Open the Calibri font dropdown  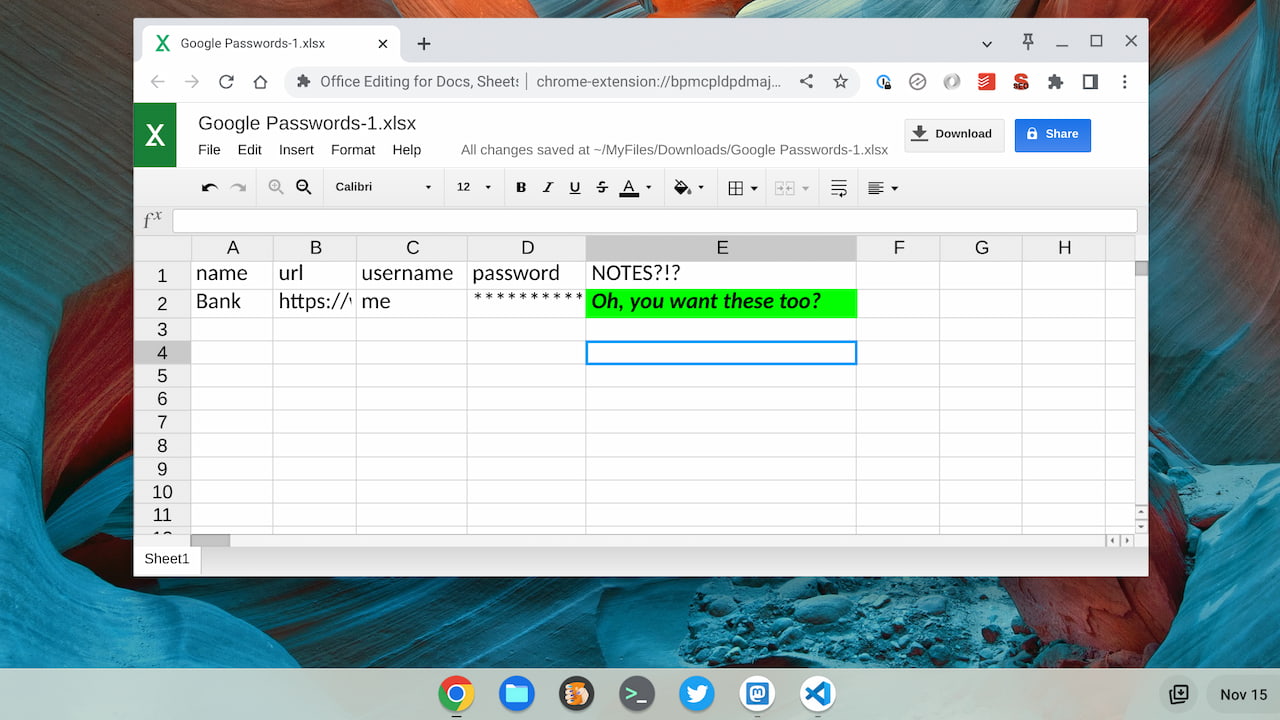(384, 187)
